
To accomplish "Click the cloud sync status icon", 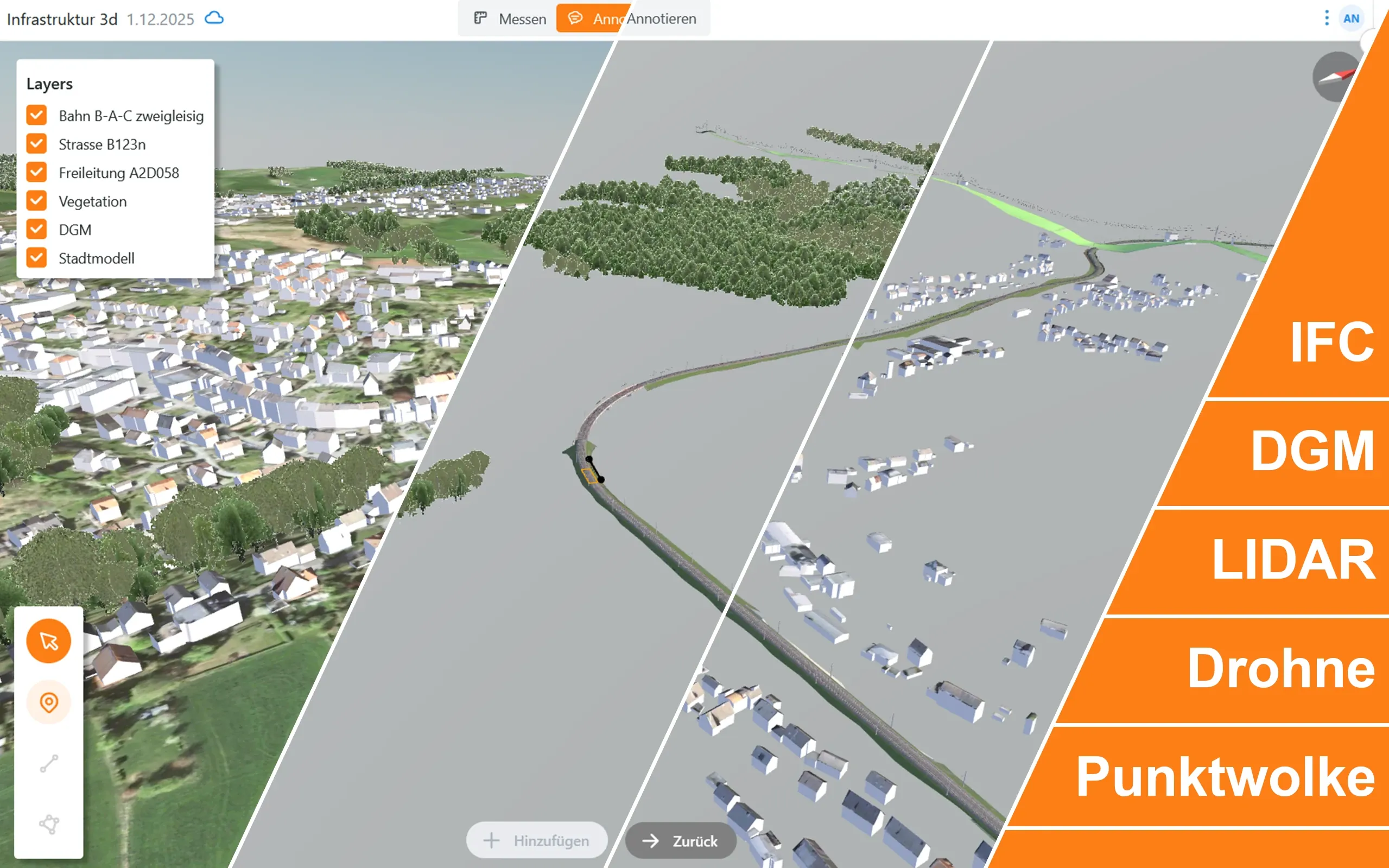I will pyautogui.click(x=214, y=18).
